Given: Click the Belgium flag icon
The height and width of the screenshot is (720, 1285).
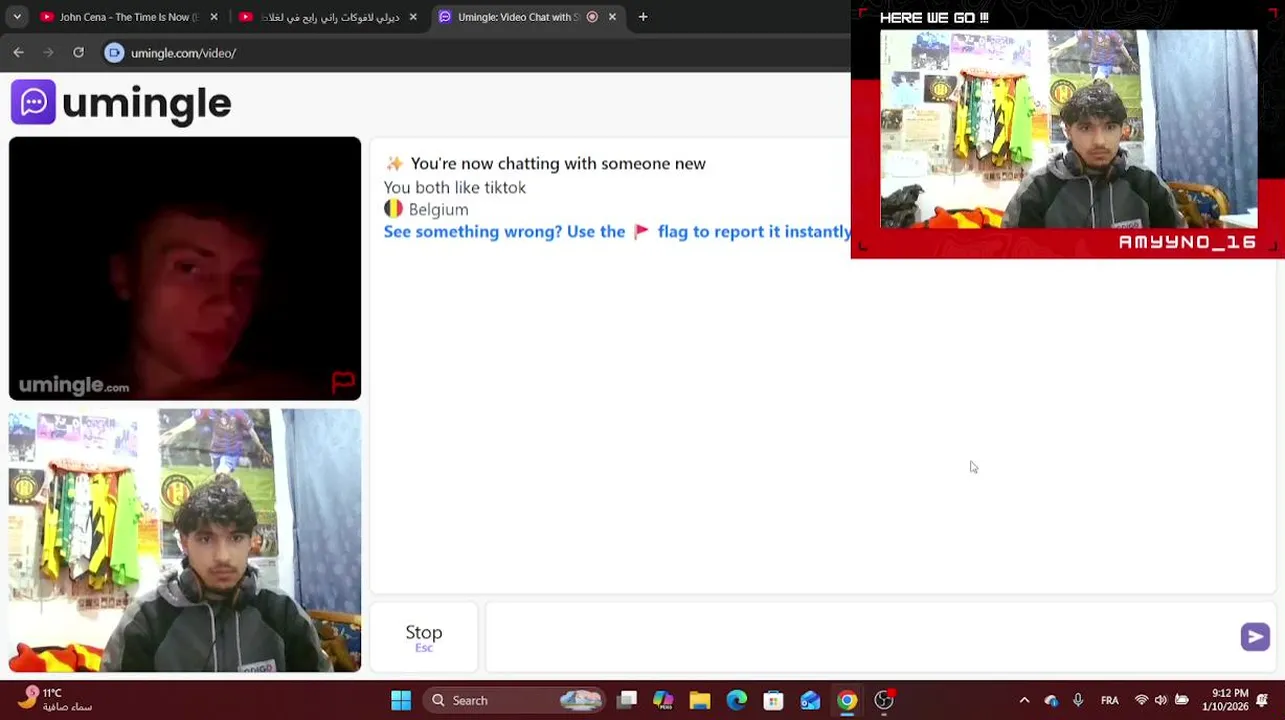Looking at the screenshot, I should [x=394, y=209].
